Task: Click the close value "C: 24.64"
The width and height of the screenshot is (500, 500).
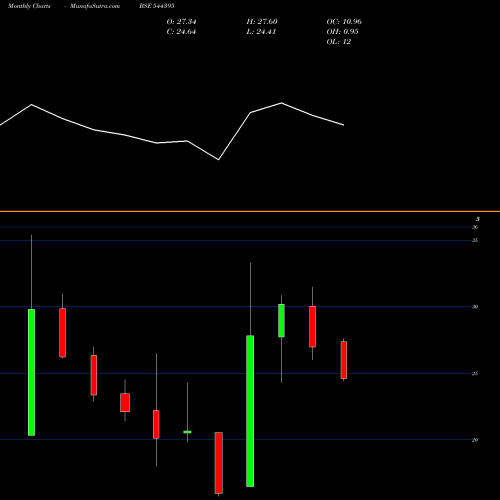Action: click(181, 32)
